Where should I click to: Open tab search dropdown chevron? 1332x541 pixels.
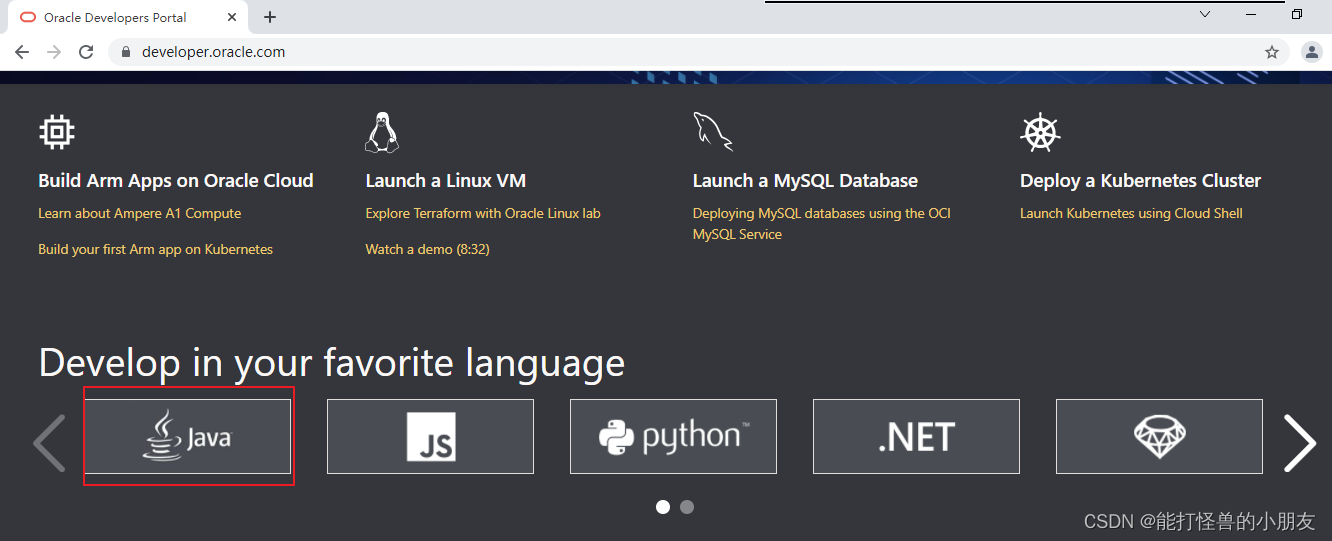(x=1205, y=14)
